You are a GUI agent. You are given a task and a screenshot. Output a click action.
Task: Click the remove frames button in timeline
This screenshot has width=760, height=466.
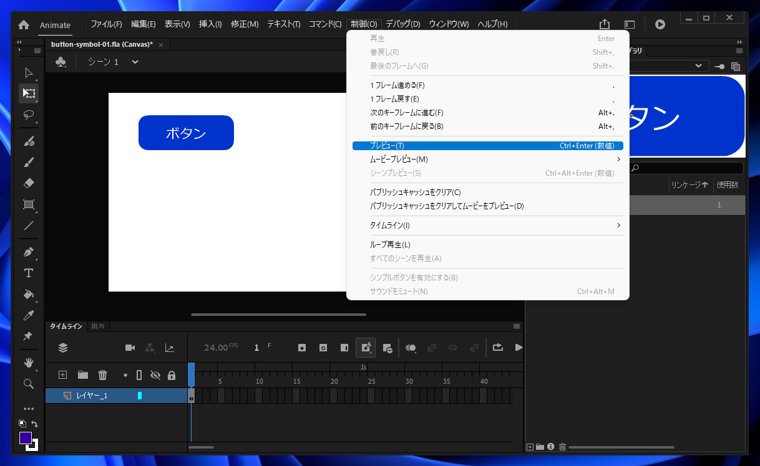387,348
